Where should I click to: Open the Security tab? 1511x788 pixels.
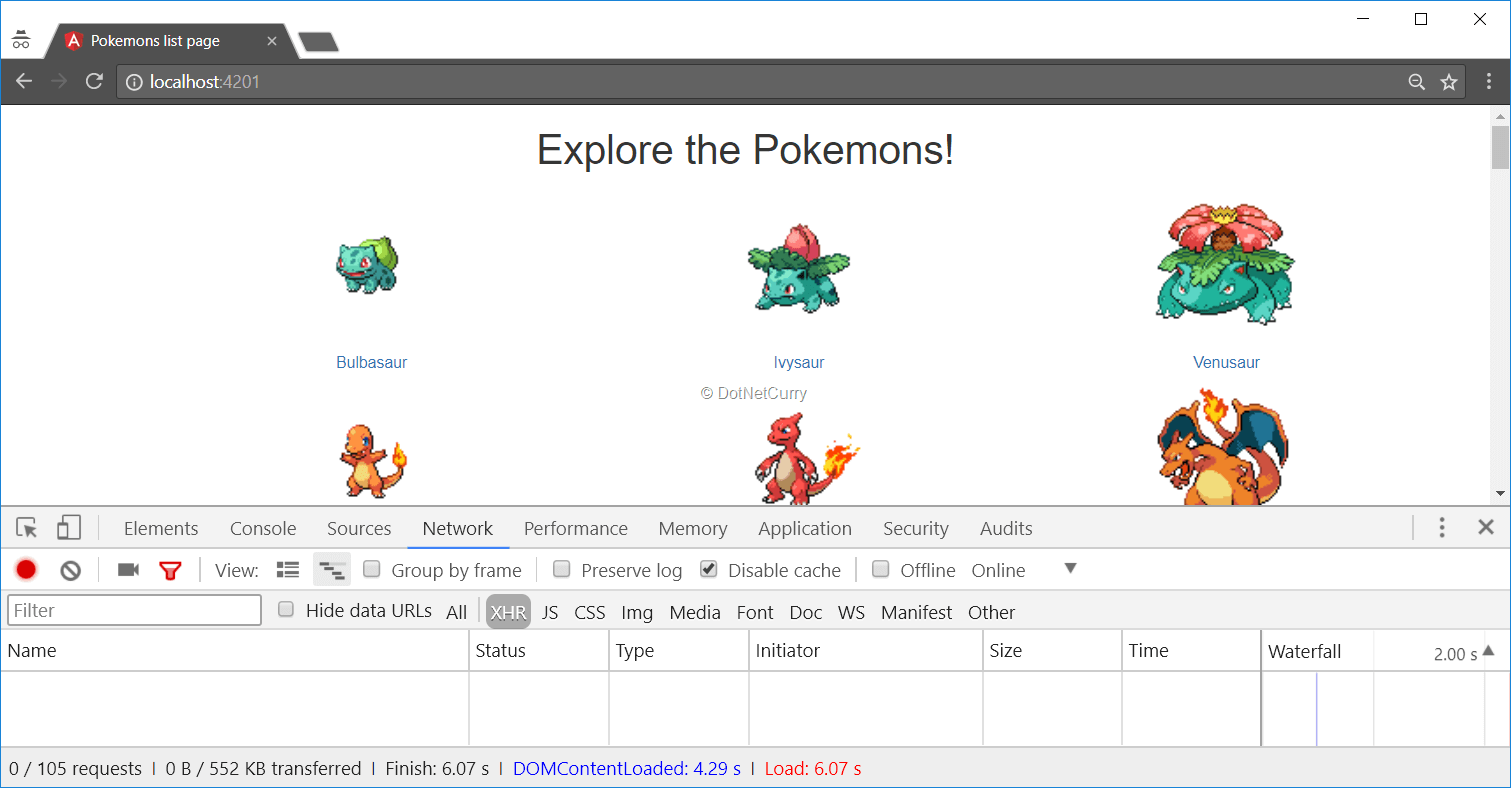pyautogui.click(x=916, y=528)
